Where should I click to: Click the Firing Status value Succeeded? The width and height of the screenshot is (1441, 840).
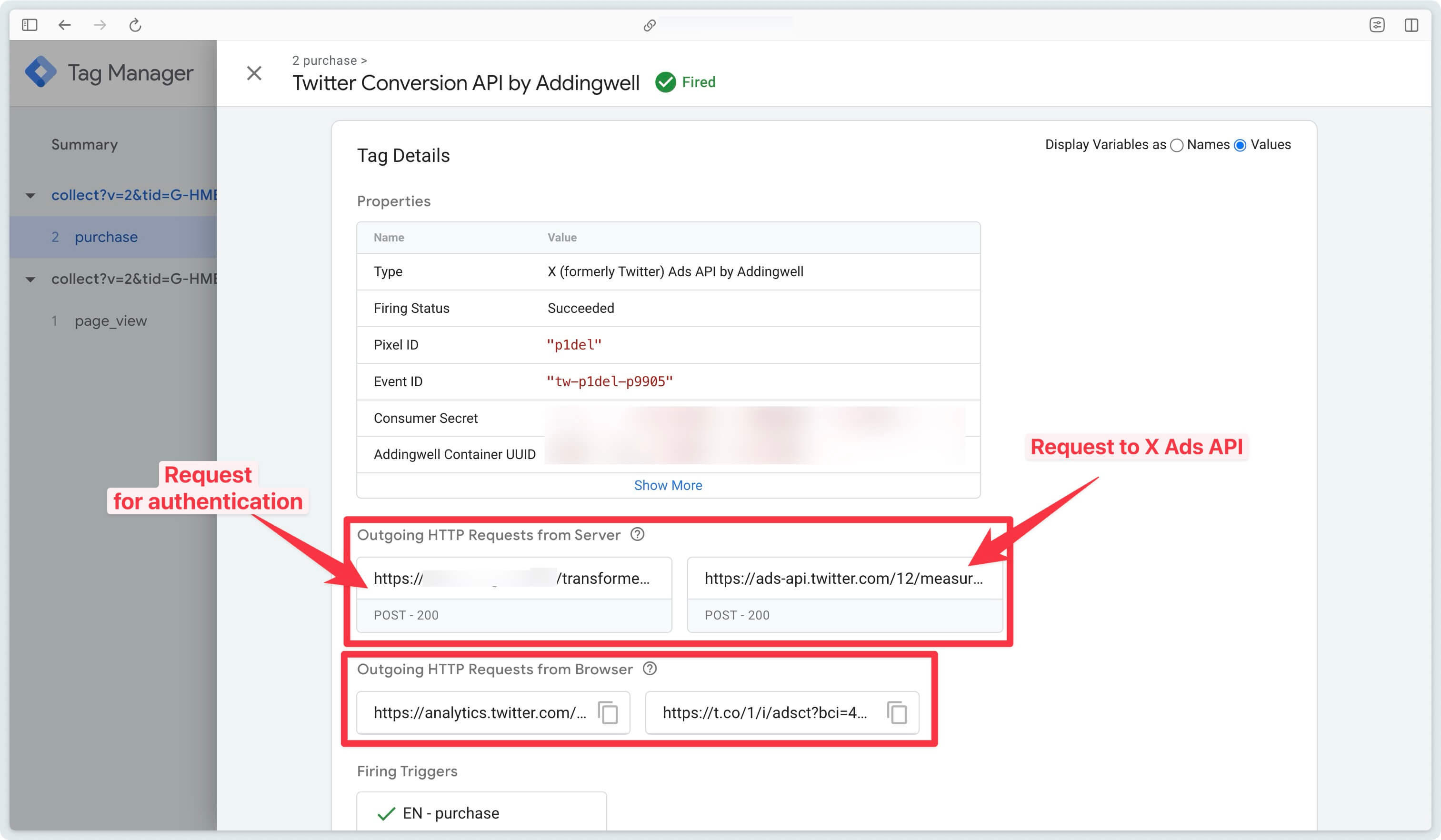tap(580, 308)
